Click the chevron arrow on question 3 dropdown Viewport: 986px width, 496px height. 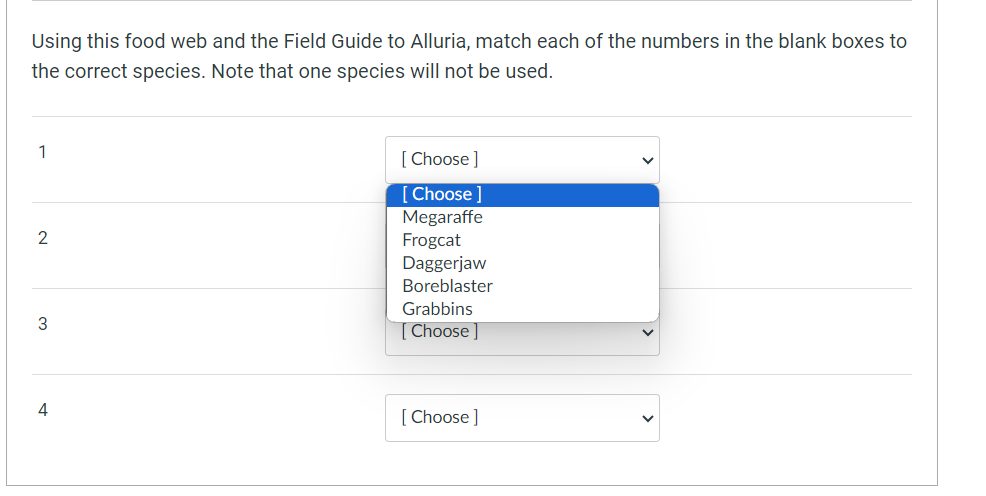(647, 332)
